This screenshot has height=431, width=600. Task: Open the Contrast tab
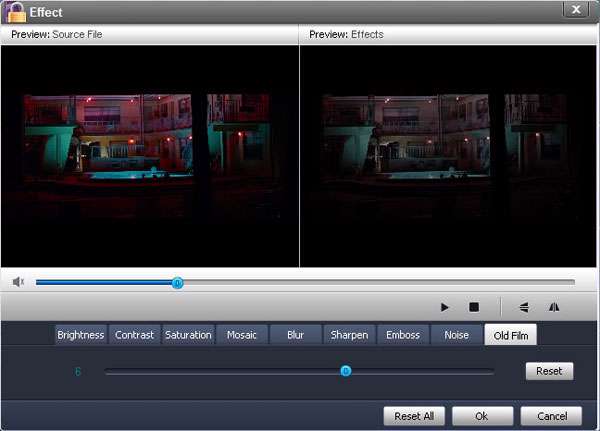pyautogui.click(x=134, y=335)
